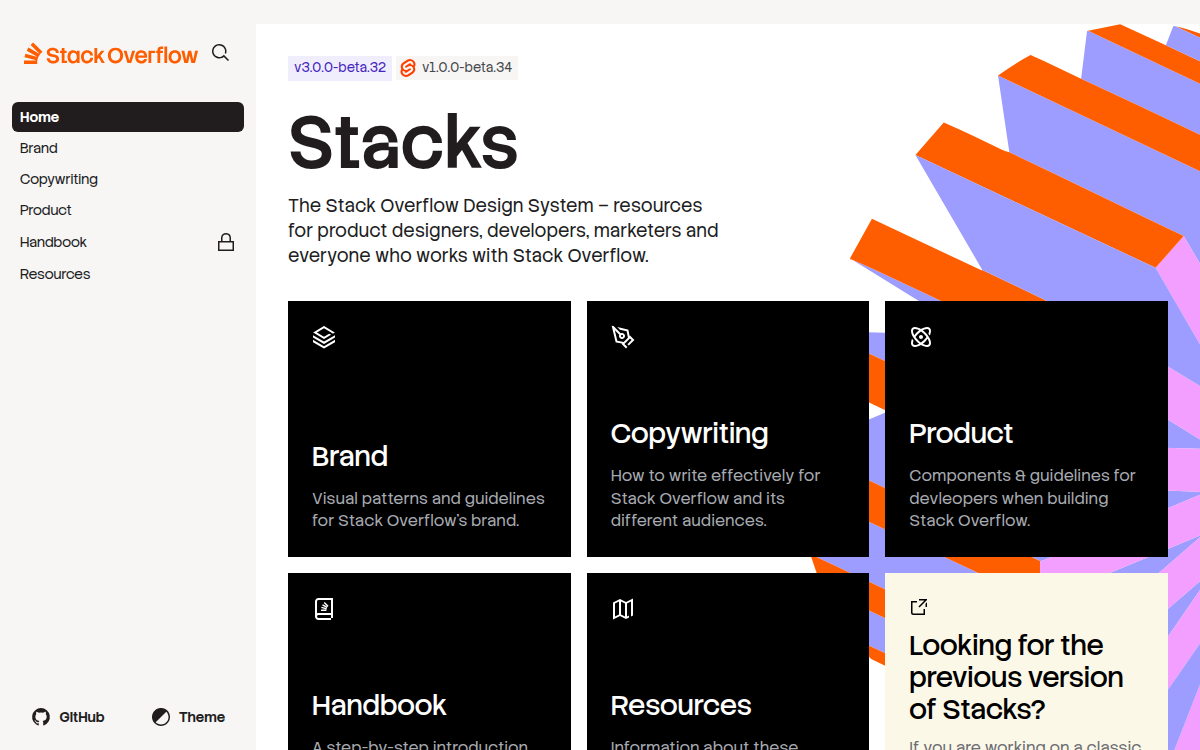Click the pen nib icon in Copywriting card
Image resolution: width=1200 pixels, height=750 pixels.
pos(623,337)
